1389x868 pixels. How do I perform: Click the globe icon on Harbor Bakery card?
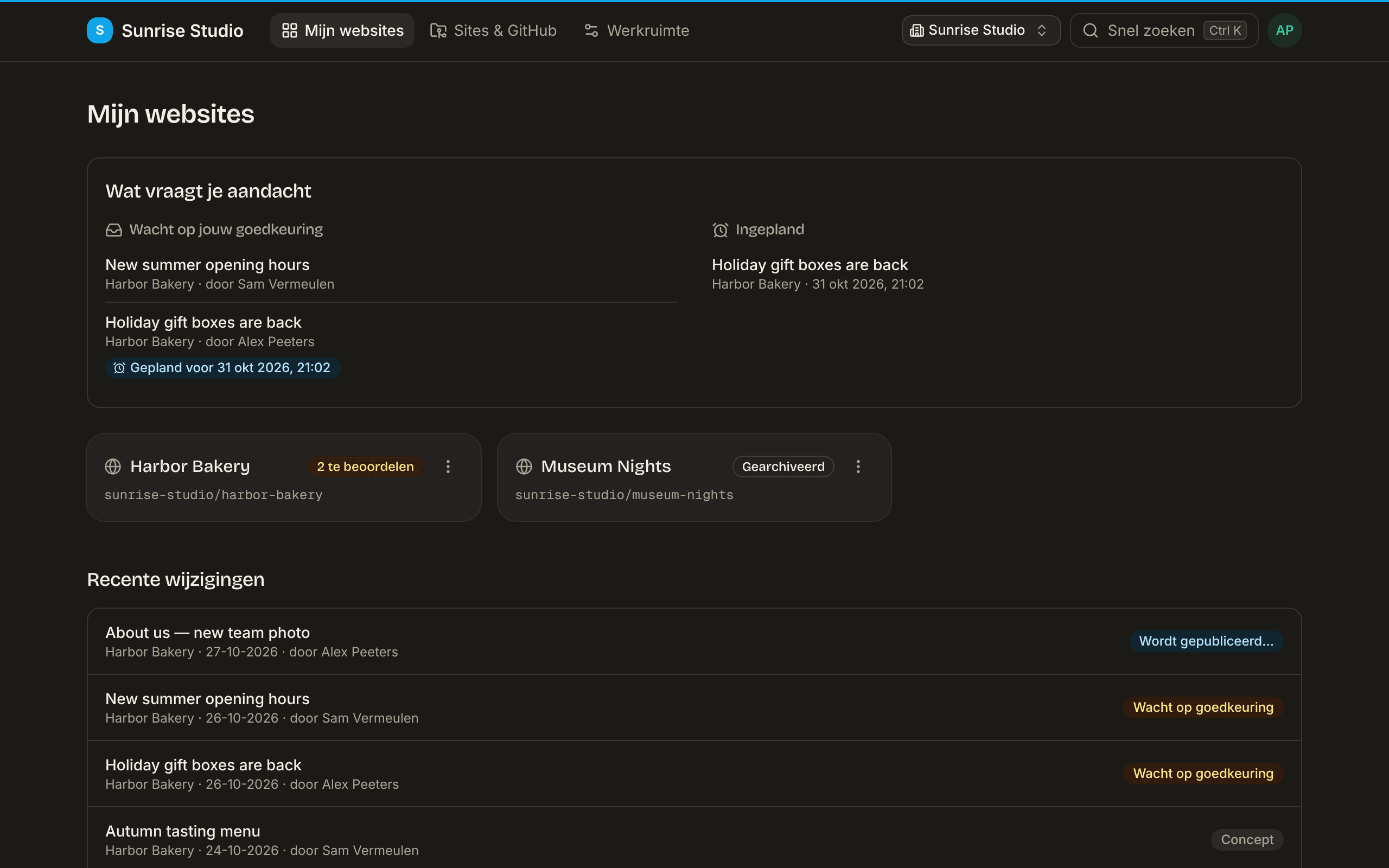tap(113, 466)
